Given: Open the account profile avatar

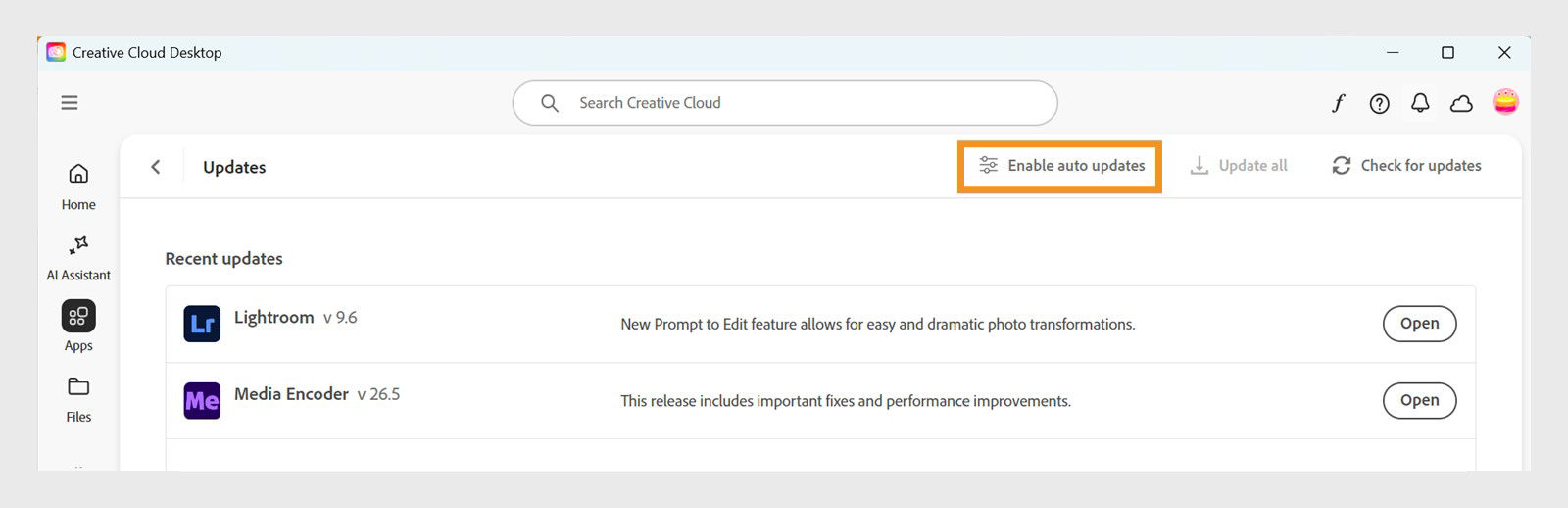Looking at the screenshot, I should click(1505, 102).
